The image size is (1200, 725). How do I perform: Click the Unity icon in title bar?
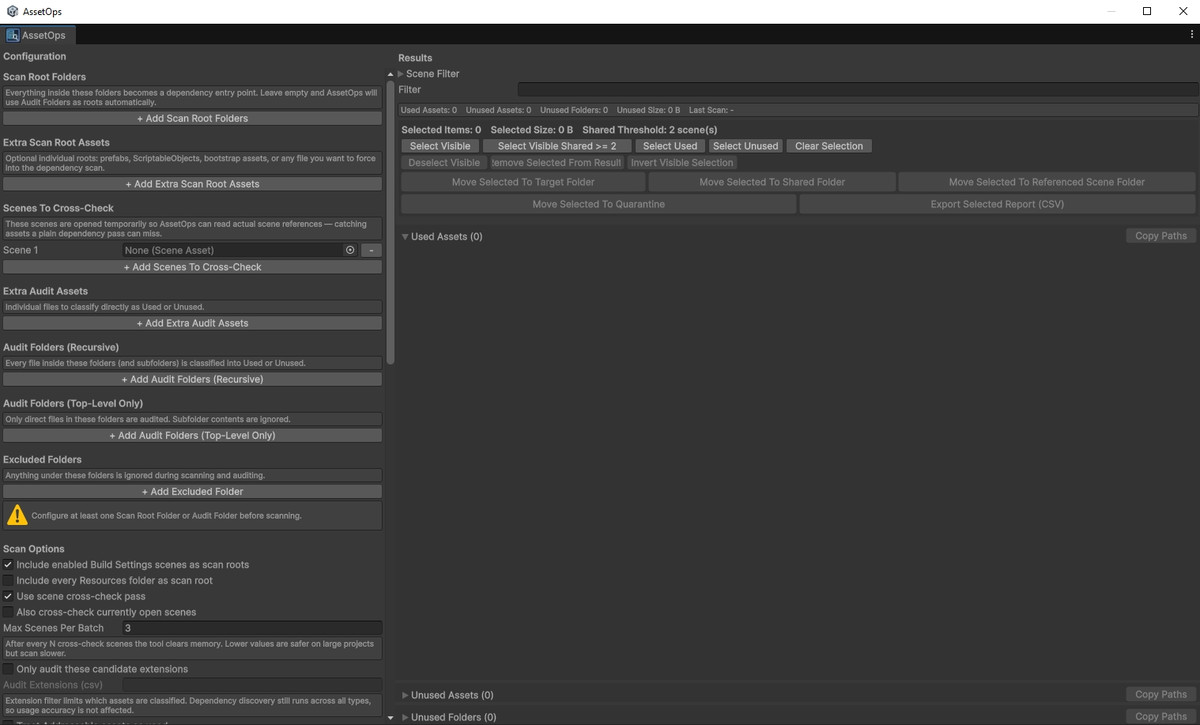pyautogui.click(x=10, y=11)
